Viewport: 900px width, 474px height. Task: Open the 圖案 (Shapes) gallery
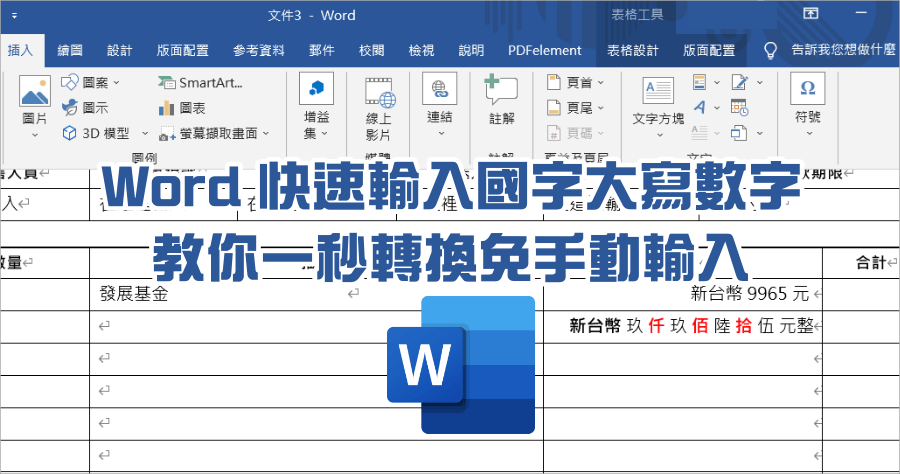(90, 83)
